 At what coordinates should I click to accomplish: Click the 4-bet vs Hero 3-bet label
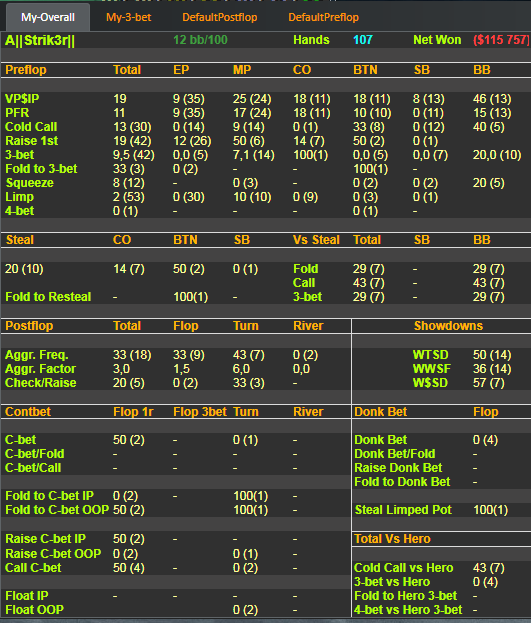(x=408, y=609)
